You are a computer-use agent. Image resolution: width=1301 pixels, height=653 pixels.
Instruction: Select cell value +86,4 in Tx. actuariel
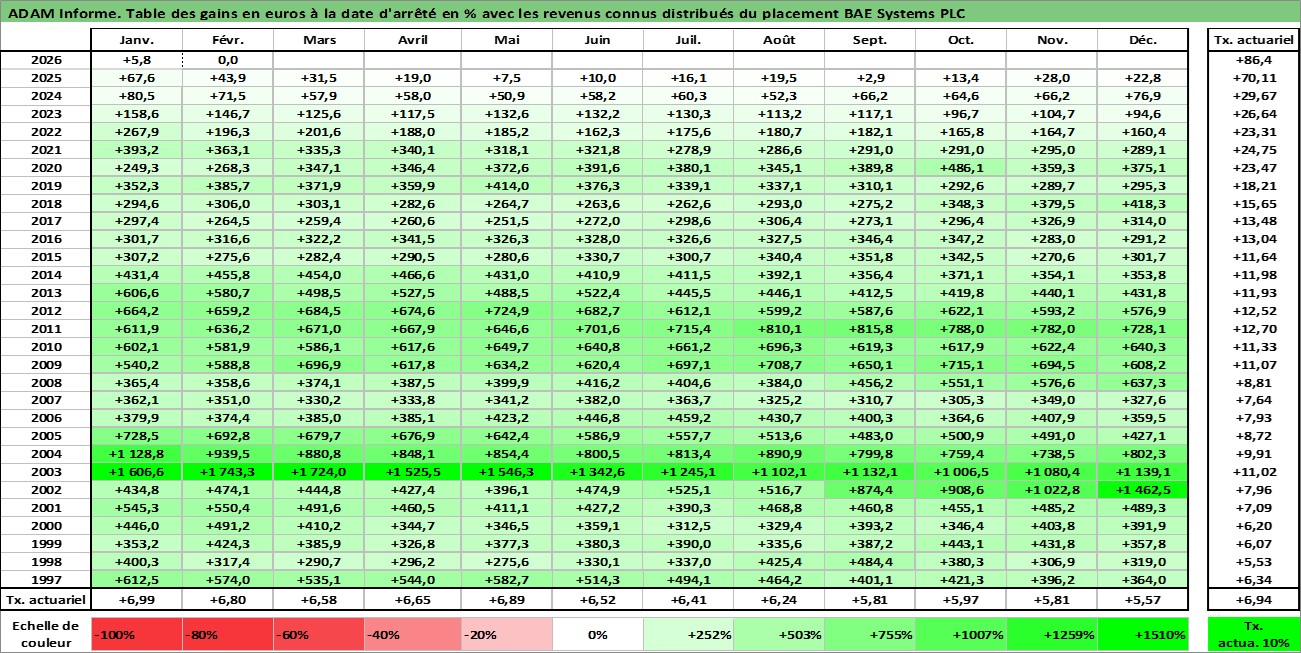pyautogui.click(x=1253, y=60)
